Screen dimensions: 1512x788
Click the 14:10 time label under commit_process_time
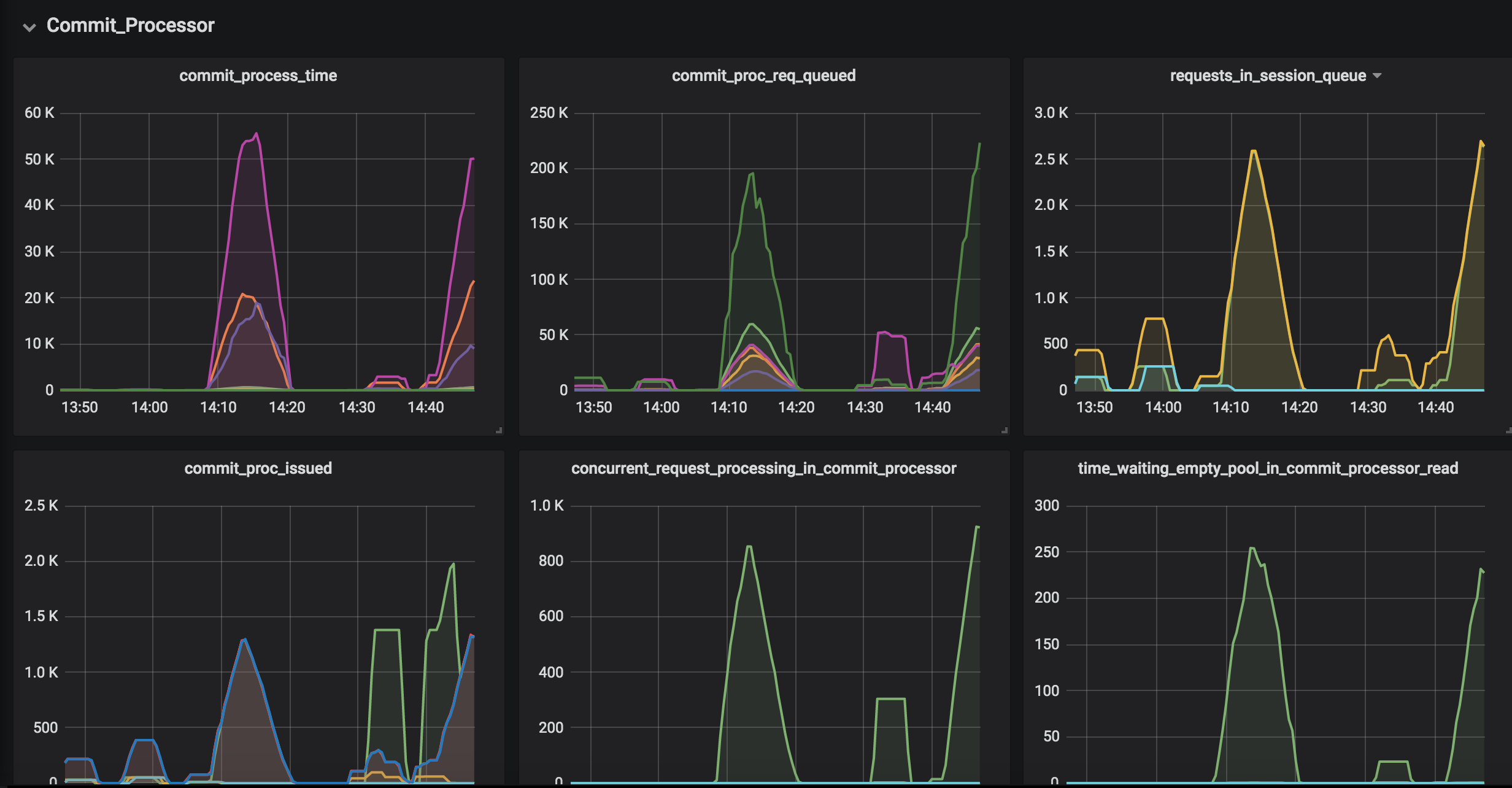pos(218,408)
